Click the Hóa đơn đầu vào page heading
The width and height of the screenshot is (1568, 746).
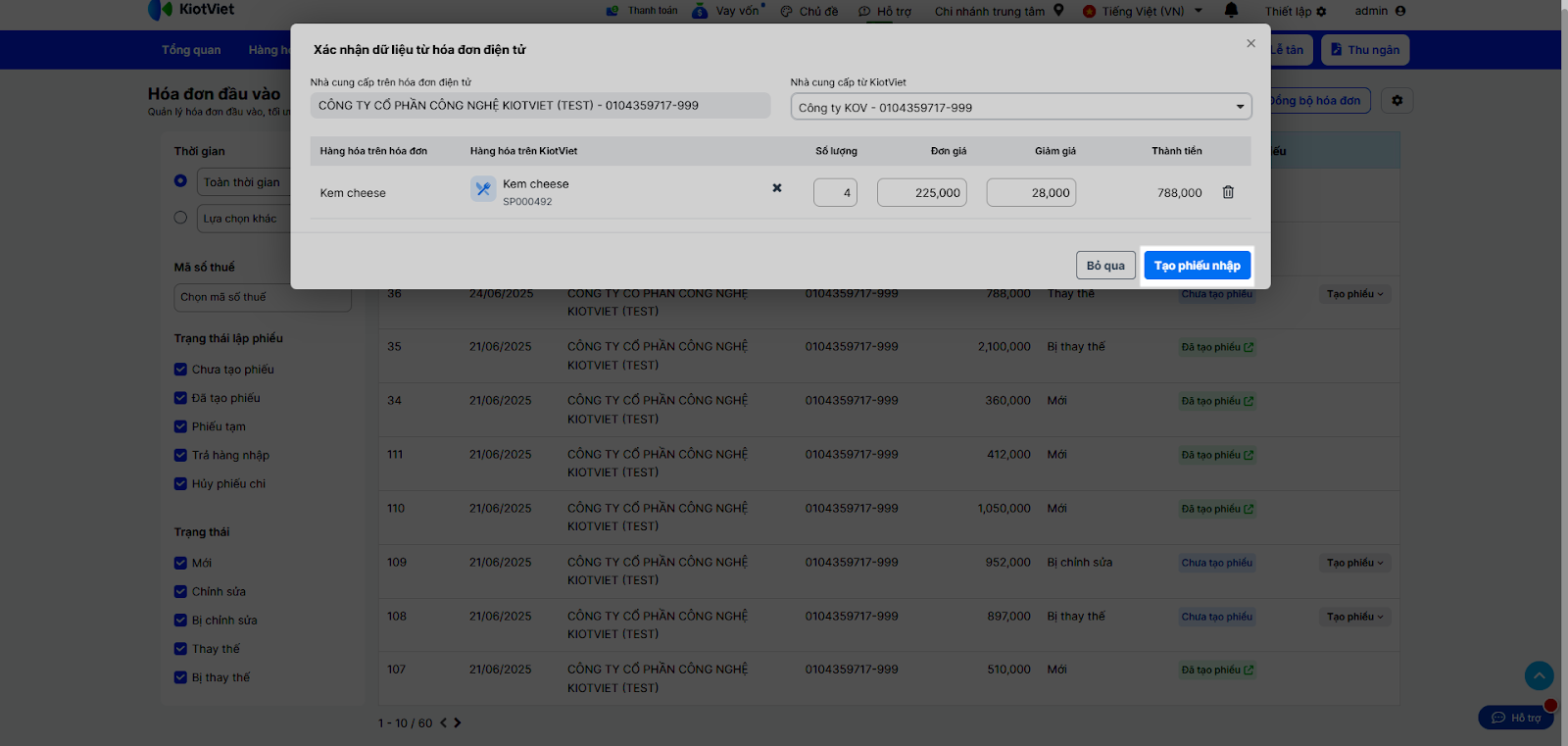(x=214, y=94)
